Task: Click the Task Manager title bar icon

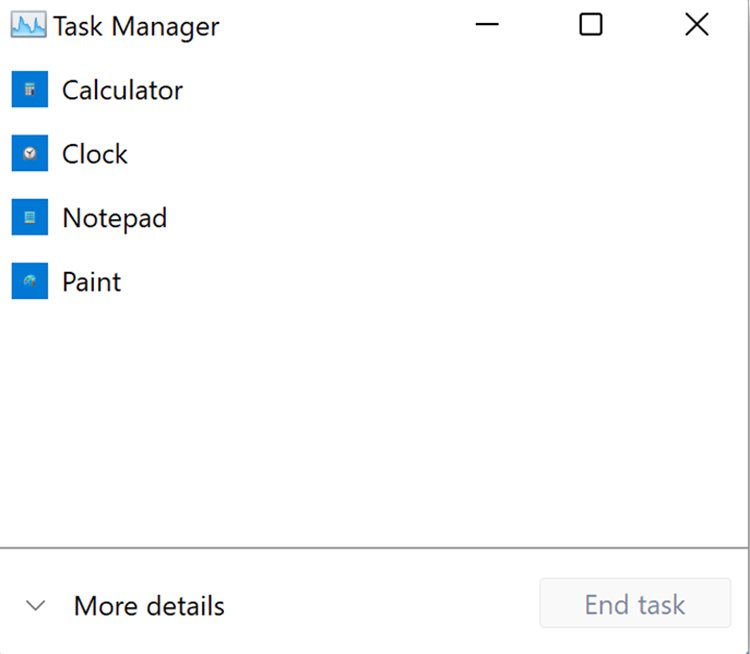Action: pyautogui.click(x=29, y=26)
